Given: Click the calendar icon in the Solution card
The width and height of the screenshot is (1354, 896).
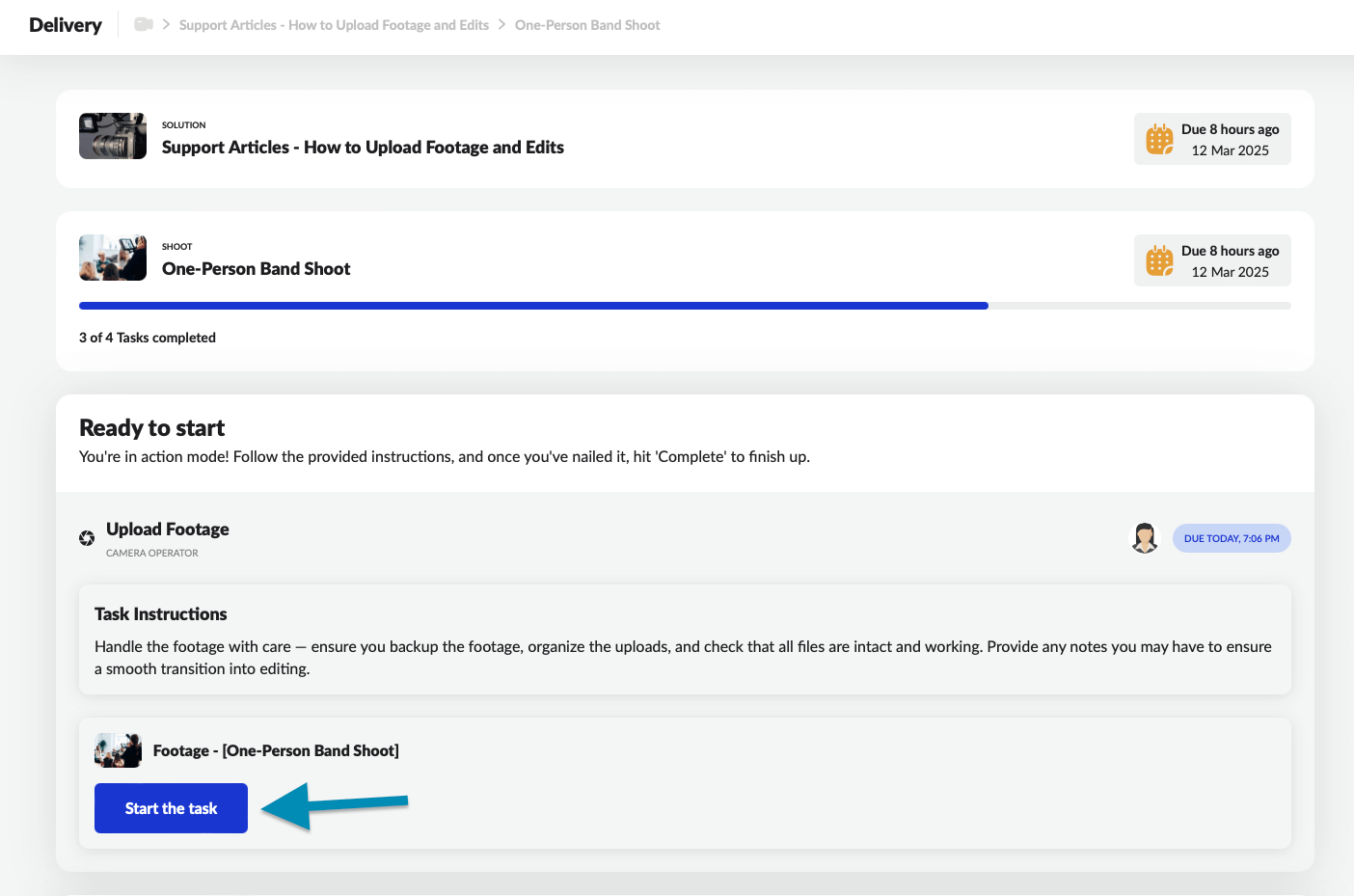Looking at the screenshot, I should click(x=1159, y=139).
